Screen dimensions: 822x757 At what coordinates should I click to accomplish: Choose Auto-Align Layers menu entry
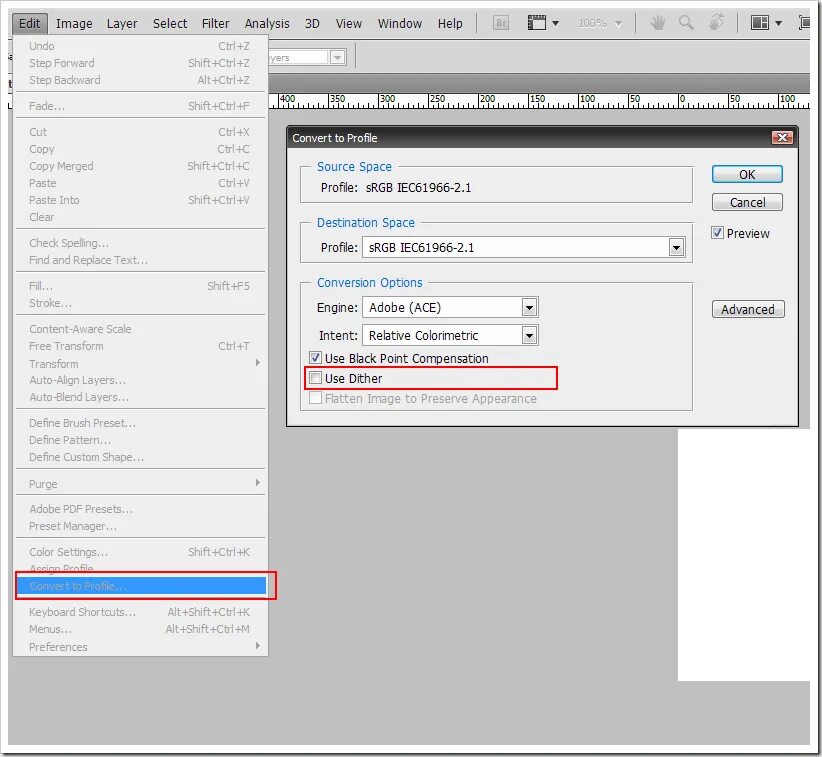click(141, 380)
